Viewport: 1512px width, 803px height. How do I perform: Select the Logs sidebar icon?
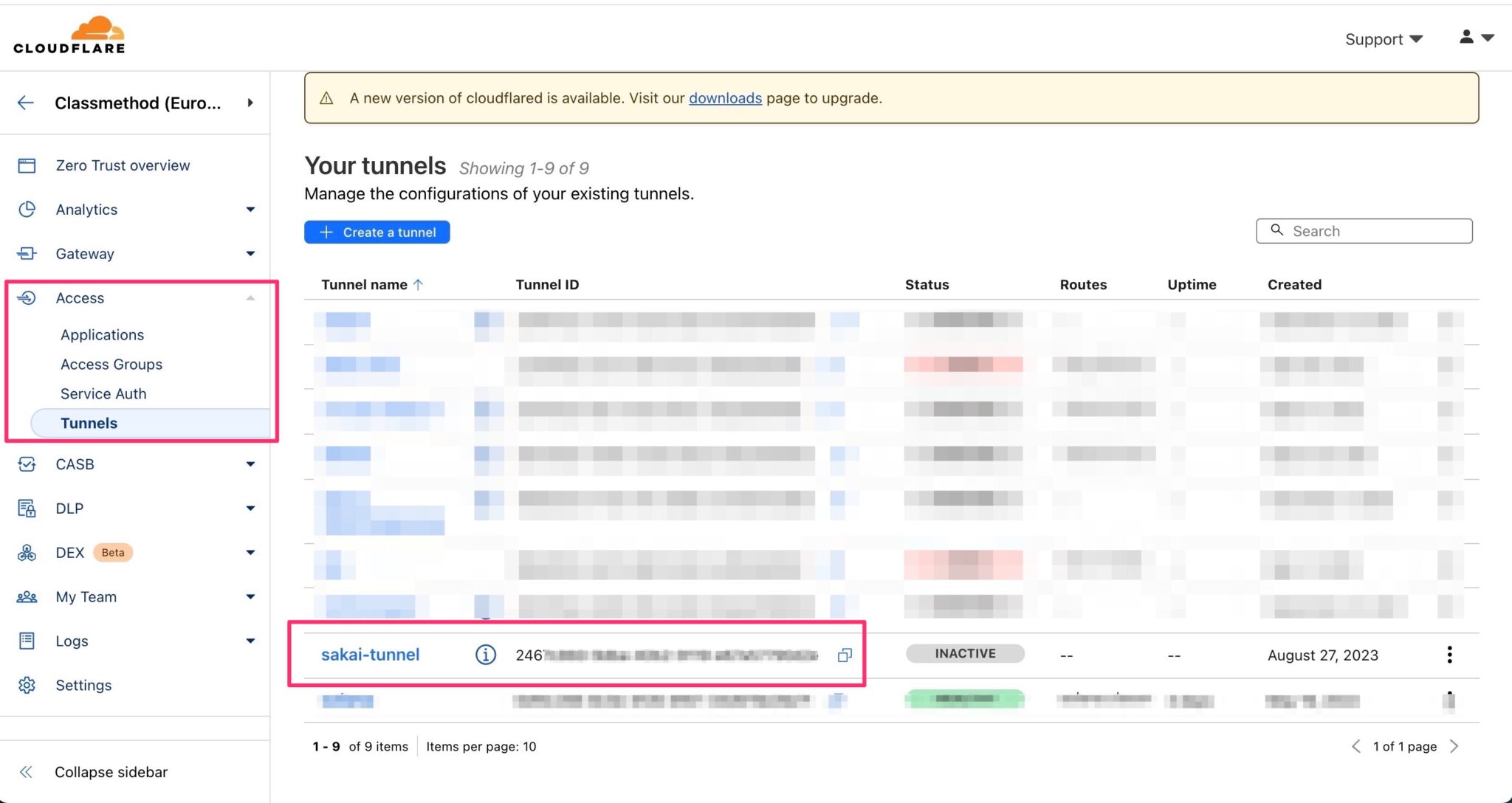(27, 641)
